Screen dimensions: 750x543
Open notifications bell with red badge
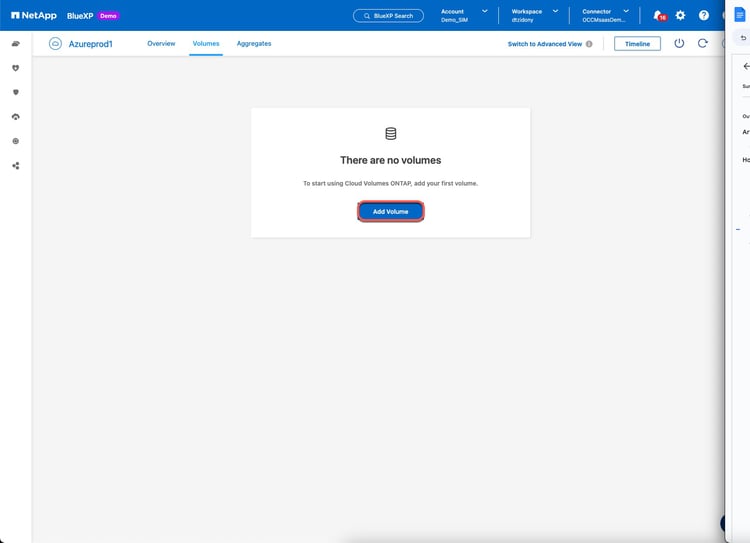click(x=657, y=15)
